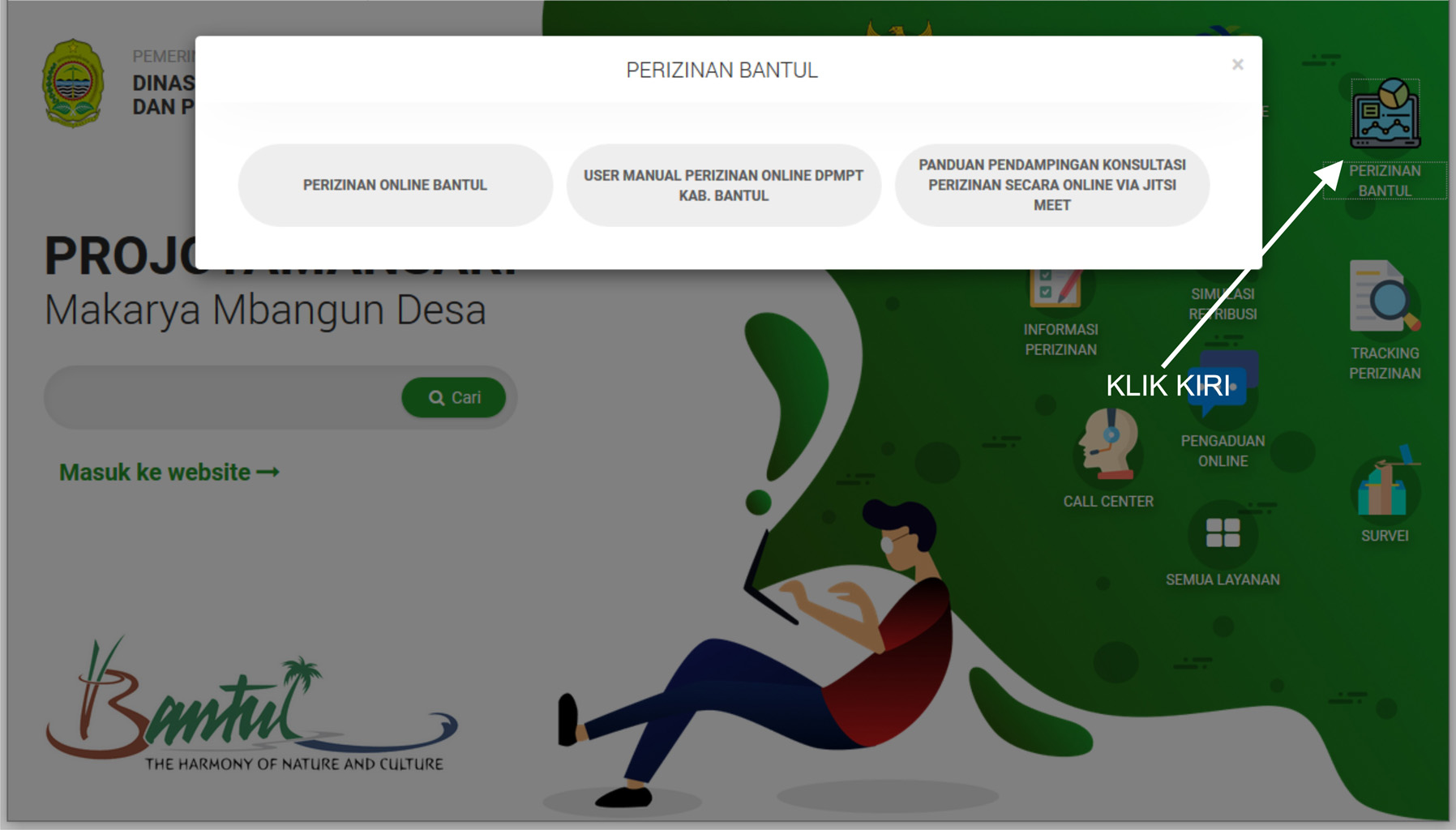Click the Perizinan Bantul dashboard icon
The width and height of the screenshot is (1456, 830).
pyautogui.click(x=1385, y=114)
